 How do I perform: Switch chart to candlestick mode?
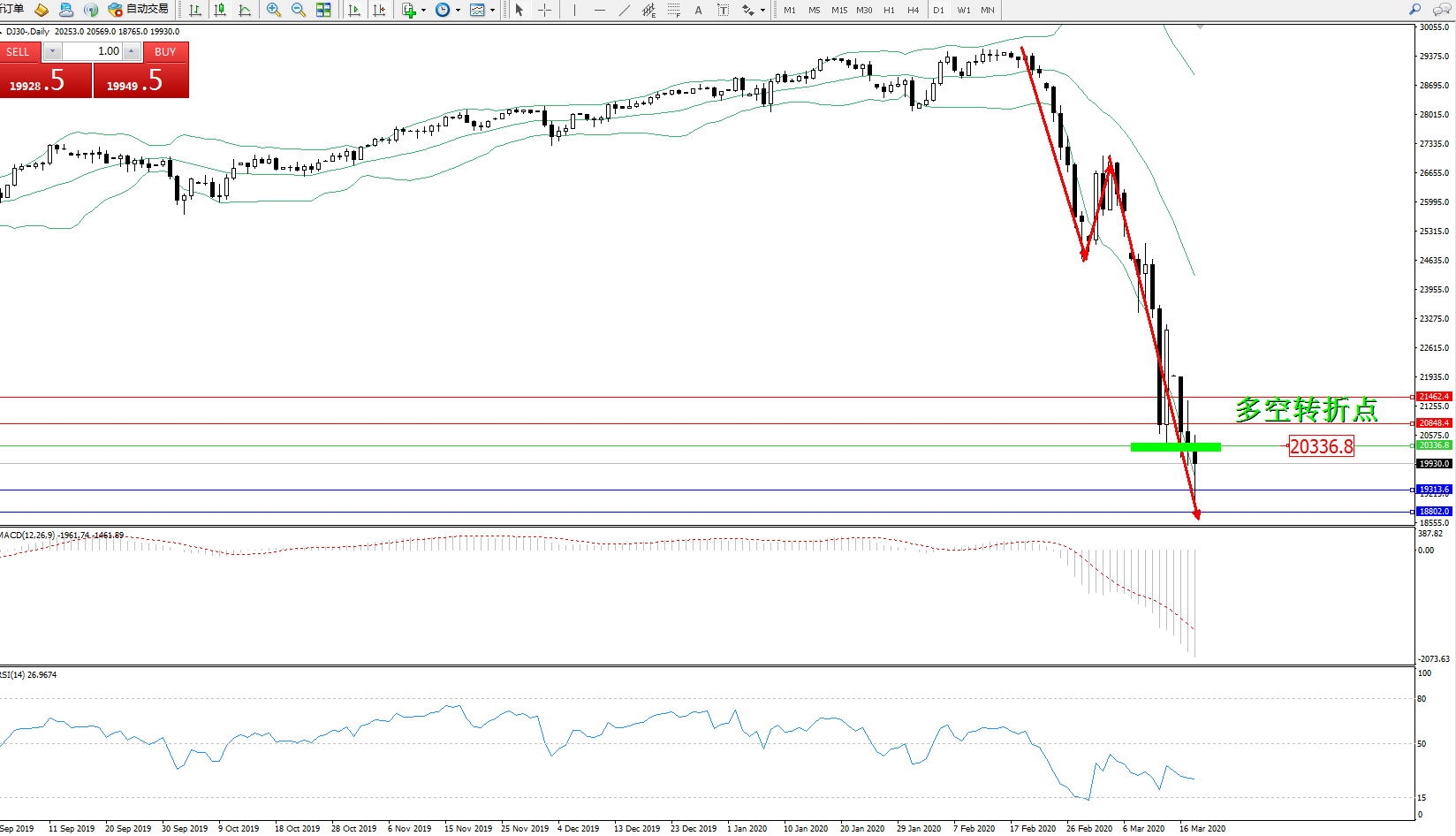[x=220, y=10]
